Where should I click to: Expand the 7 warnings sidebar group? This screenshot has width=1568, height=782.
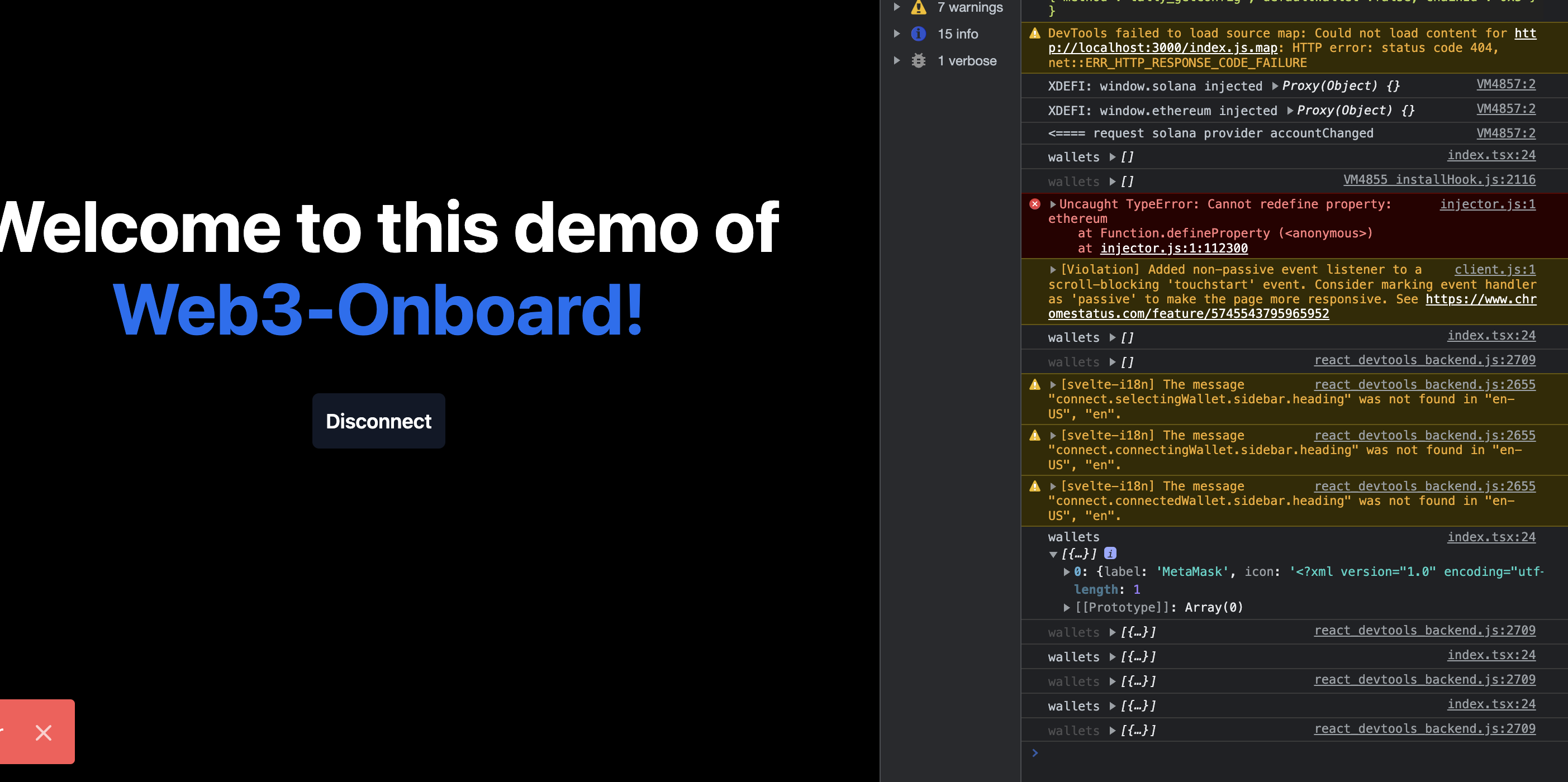897,7
